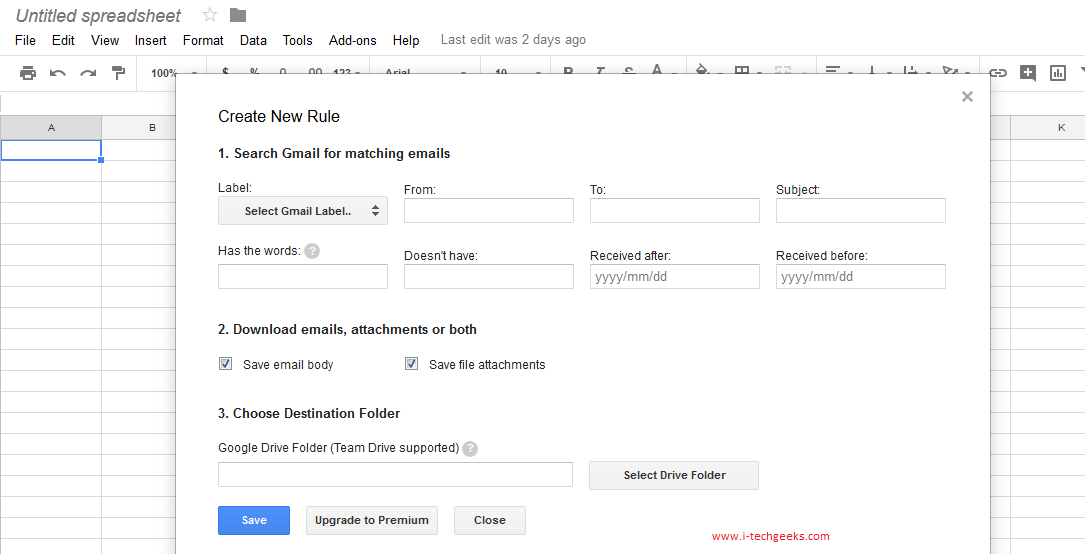The height and width of the screenshot is (554, 1085).
Task: Toggle Save file attachments checkbox
Action: pyautogui.click(x=411, y=364)
